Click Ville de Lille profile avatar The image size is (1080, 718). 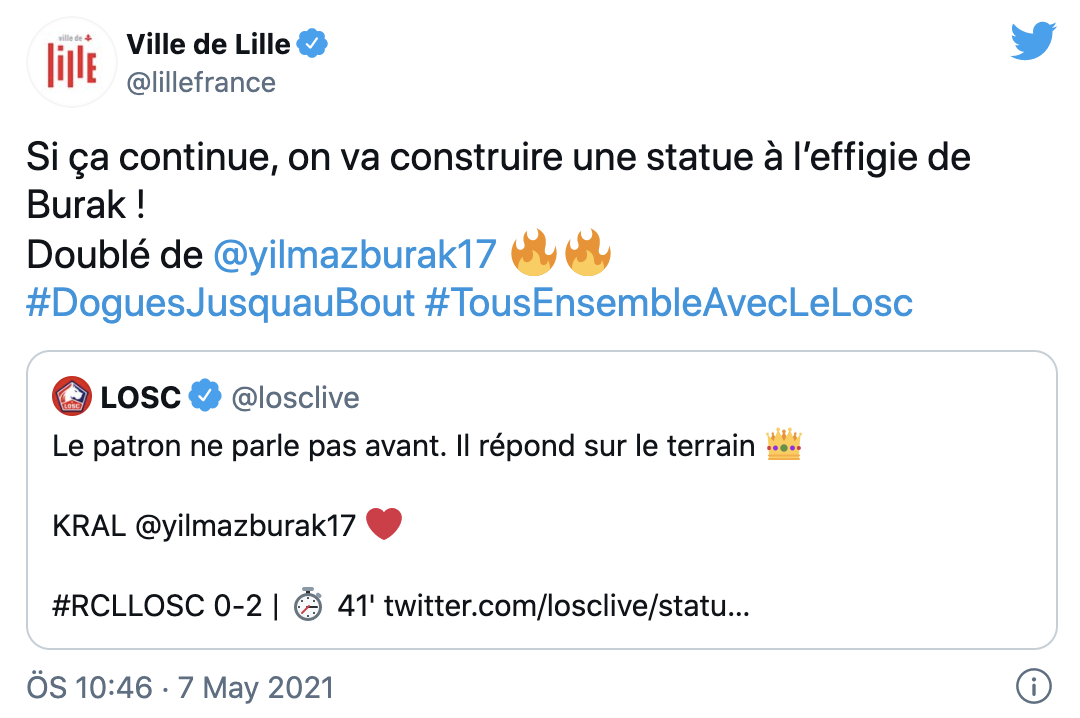[72, 62]
